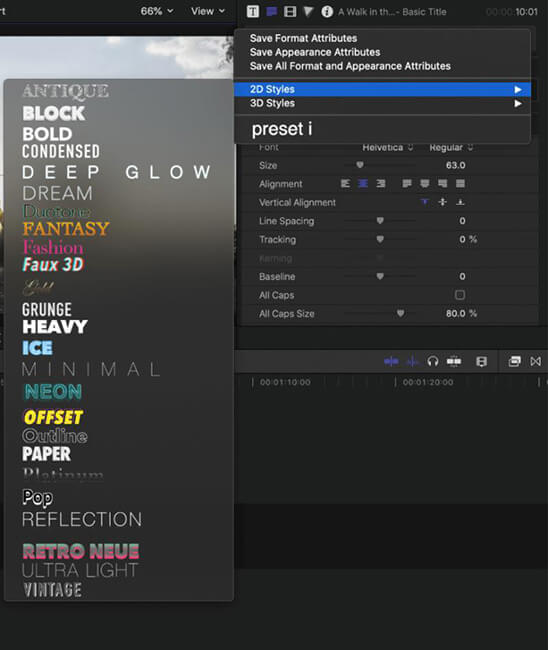
Task: Set vertical alignment to middle
Action: tap(442, 202)
